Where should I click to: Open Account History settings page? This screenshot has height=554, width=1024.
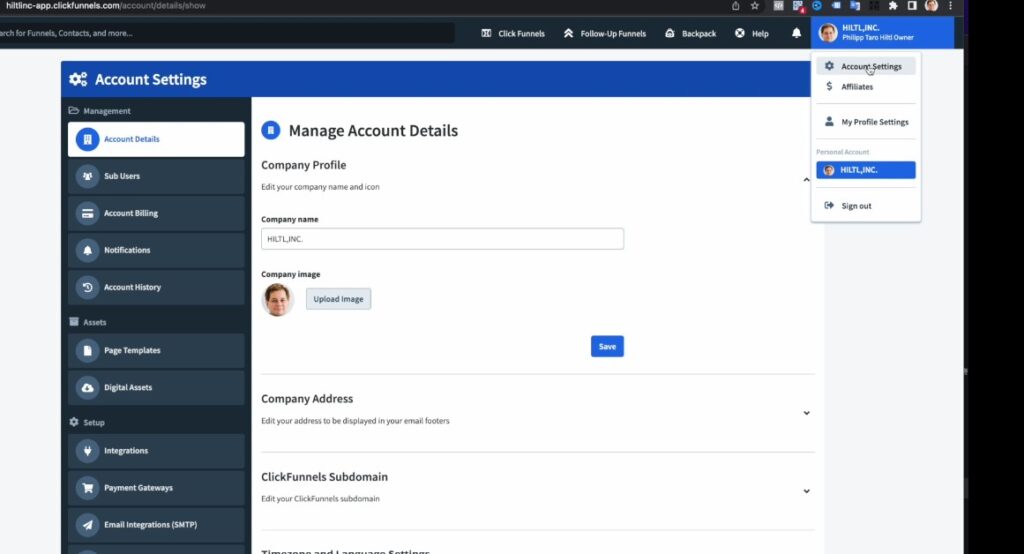pos(156,287)
